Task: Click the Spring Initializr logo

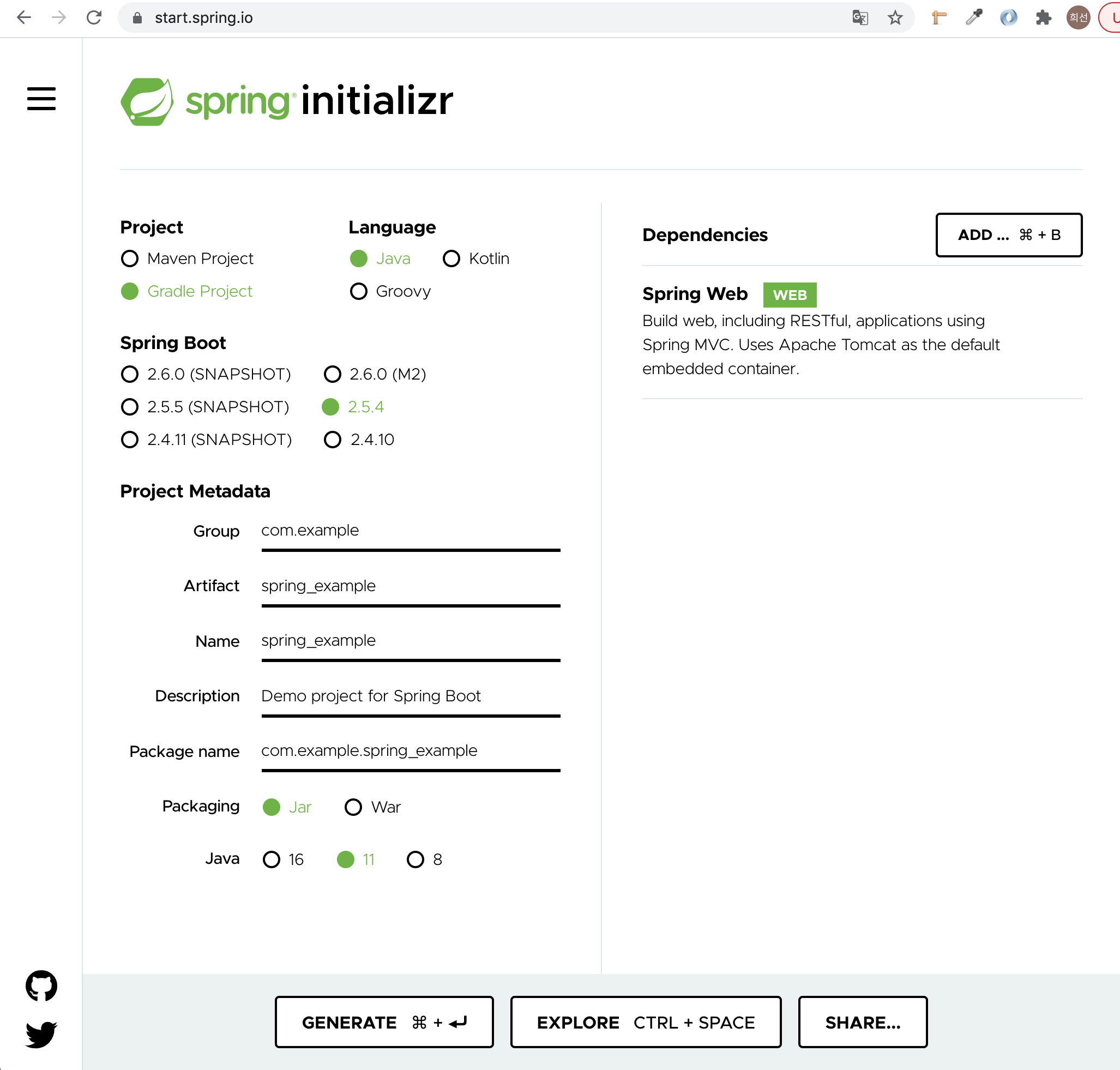Action: click(x=287, y=101)
